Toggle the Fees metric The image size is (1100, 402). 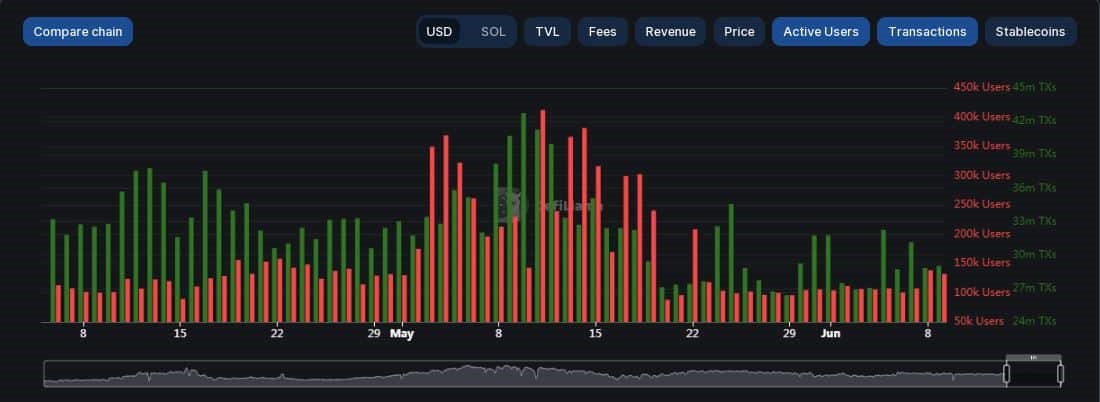603,32
